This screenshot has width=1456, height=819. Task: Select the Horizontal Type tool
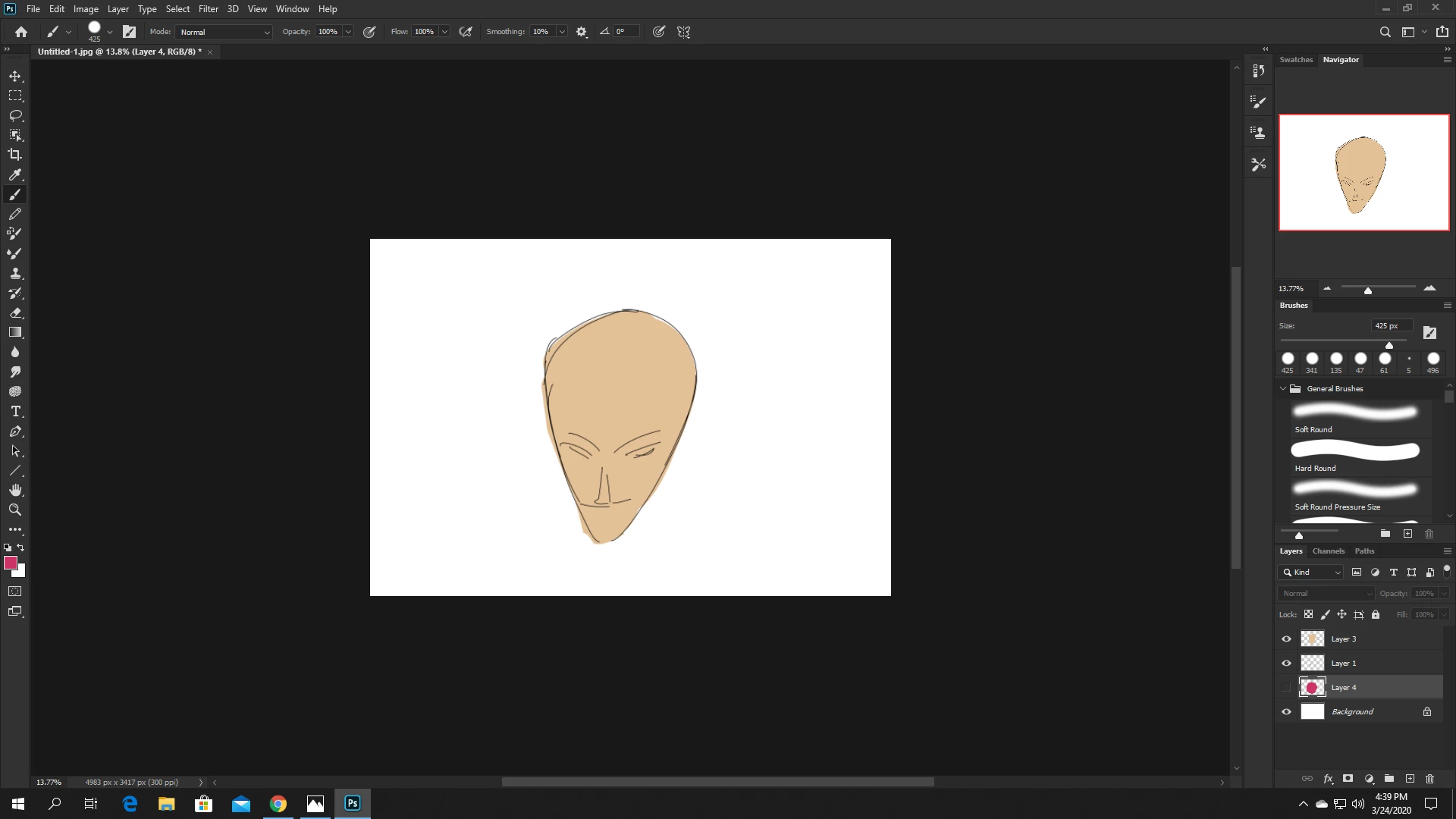pos(15,411)
